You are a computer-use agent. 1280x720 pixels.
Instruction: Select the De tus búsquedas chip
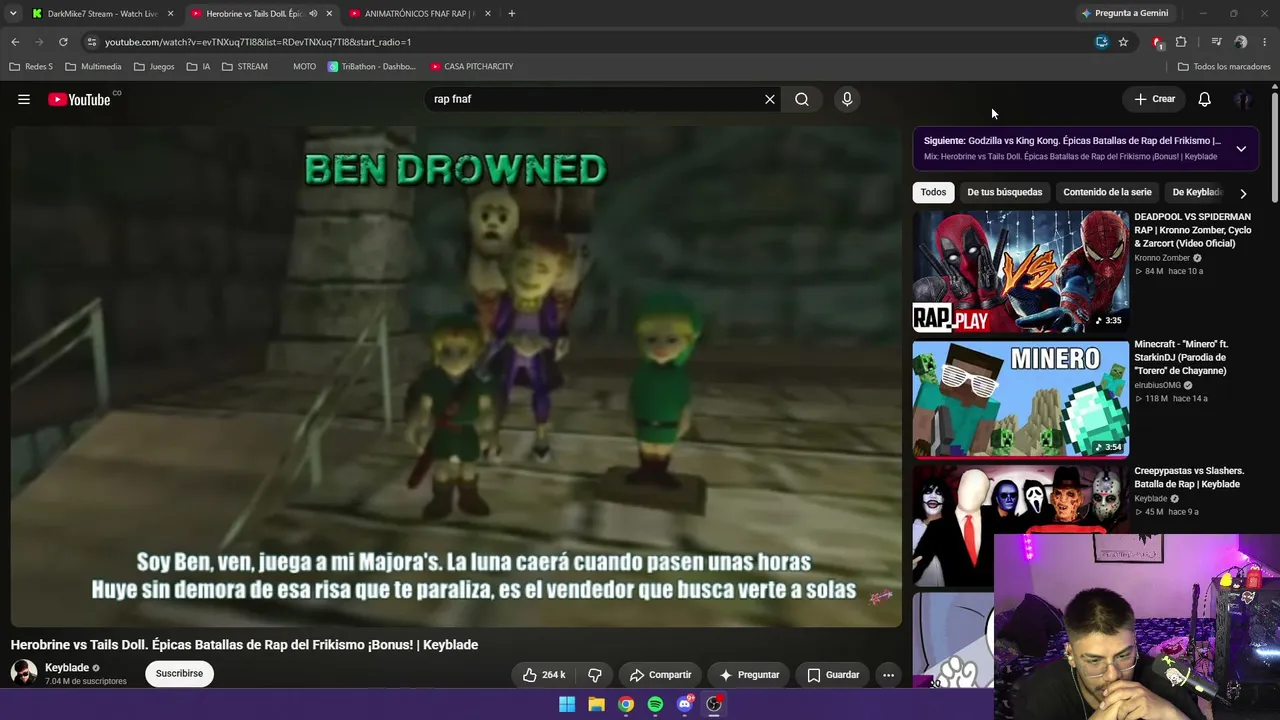tap(1004, 192)
